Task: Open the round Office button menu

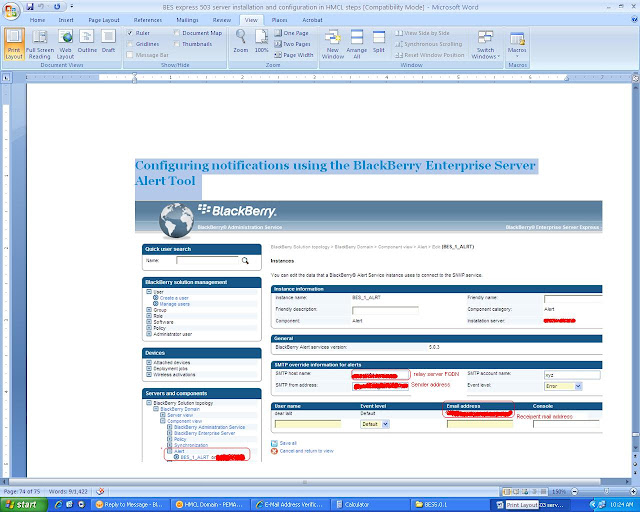Action: (x=11, y=11)
